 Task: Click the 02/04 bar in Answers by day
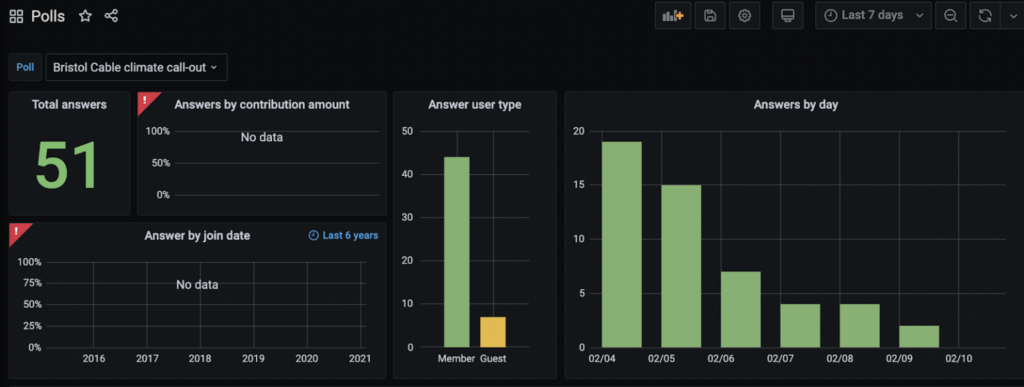pyautogui.click(x=622, y=244)
